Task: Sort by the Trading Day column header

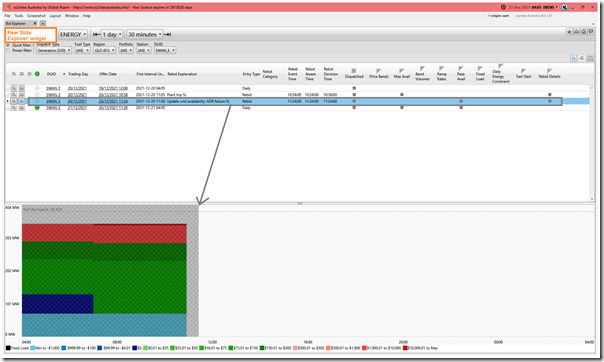Action: pos(78,74)
